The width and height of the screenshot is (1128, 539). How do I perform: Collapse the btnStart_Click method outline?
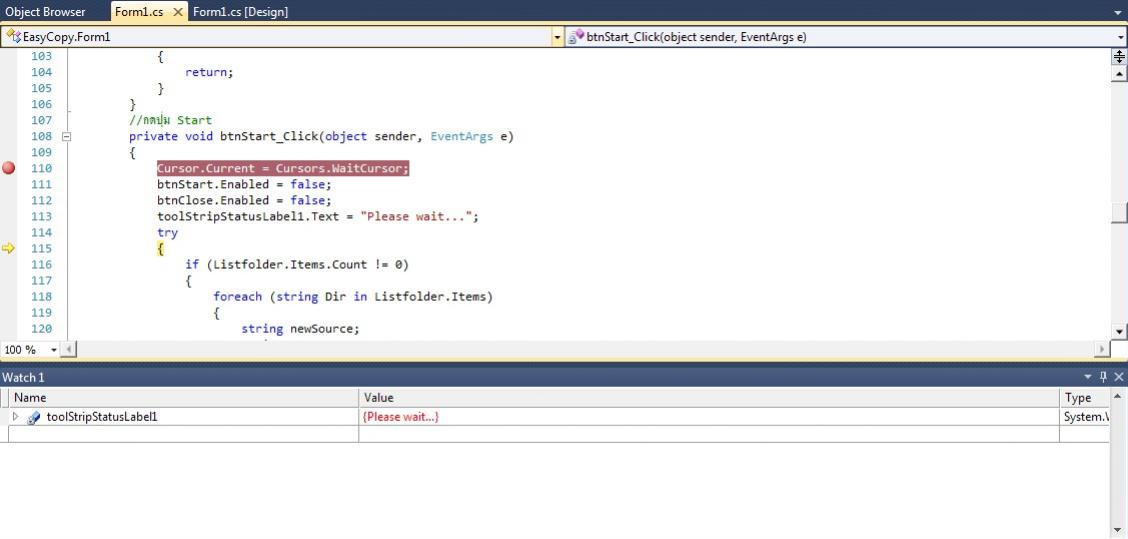(67, 136)
